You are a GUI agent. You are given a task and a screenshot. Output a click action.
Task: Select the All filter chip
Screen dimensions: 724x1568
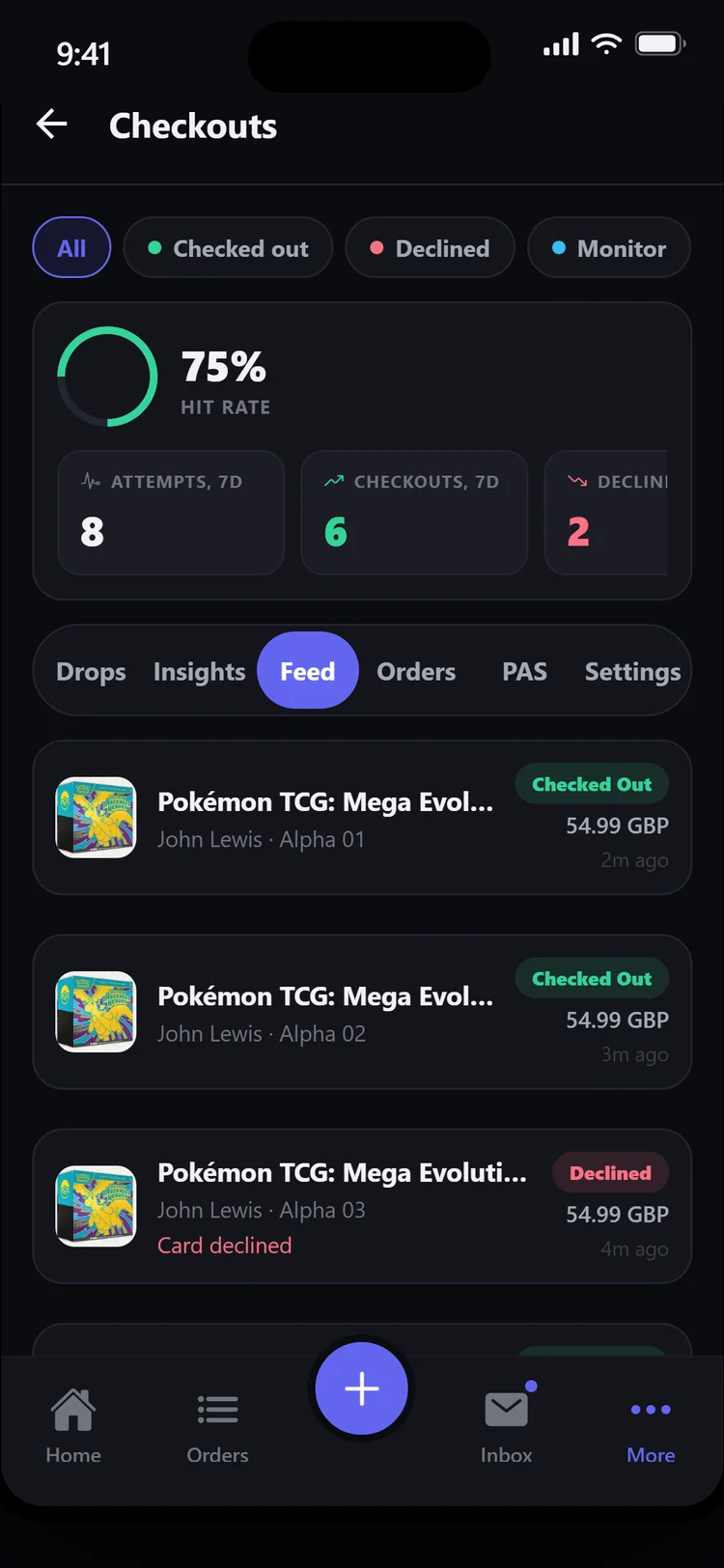(x=71, y=248)
